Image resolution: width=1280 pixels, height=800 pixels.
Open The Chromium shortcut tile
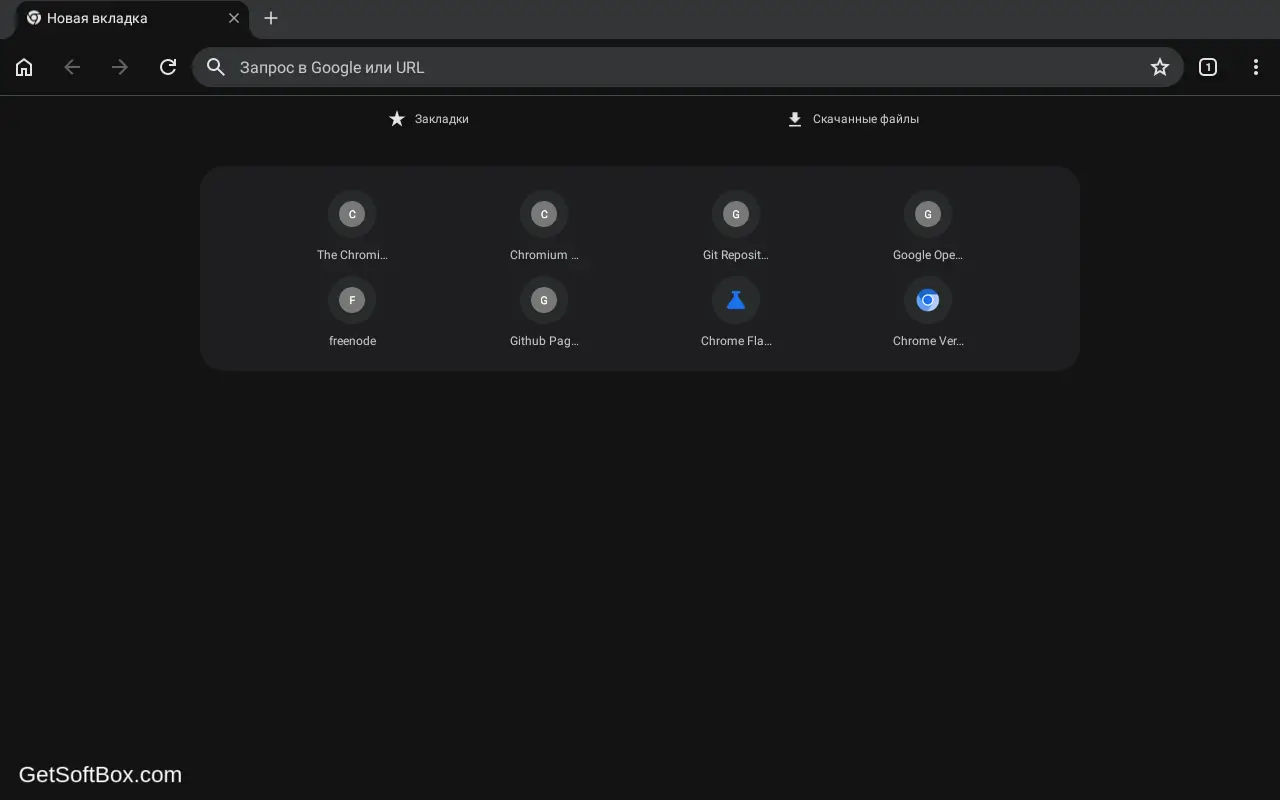pyautogui.click(x=352, y=226)
